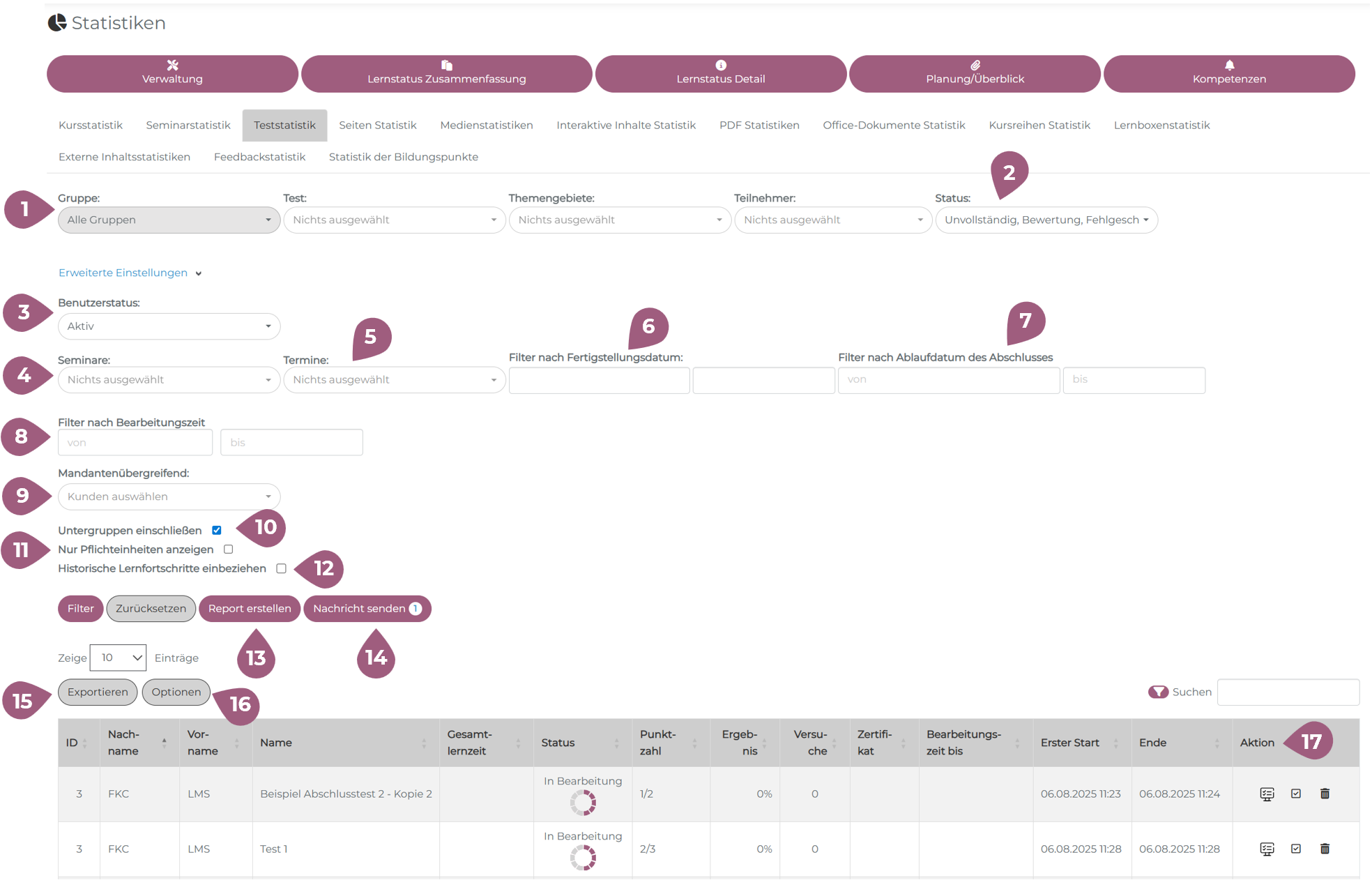Open Kompetenzen with the bell icon button
The image size is (1372, 887).
1228,73
